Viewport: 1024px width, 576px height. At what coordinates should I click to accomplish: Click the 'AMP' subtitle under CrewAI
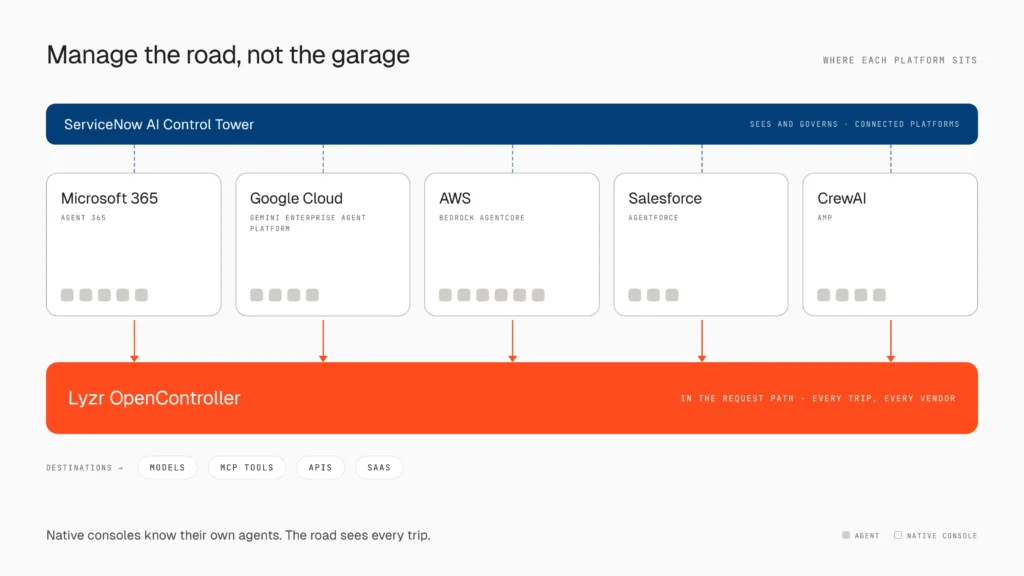tap(825, 217)
